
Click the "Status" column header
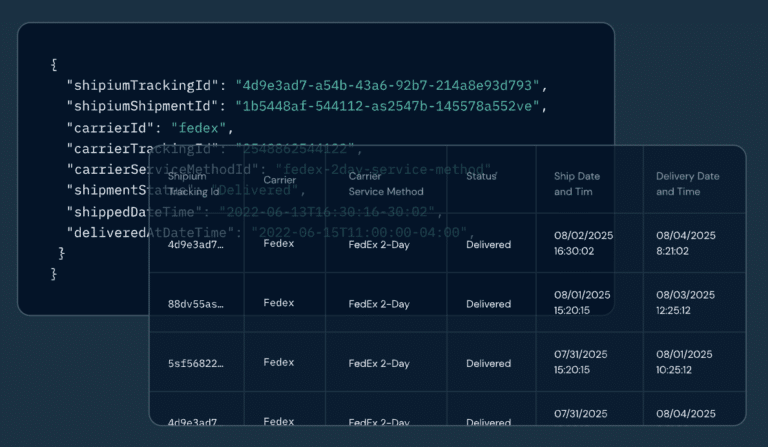coord(481,176)
